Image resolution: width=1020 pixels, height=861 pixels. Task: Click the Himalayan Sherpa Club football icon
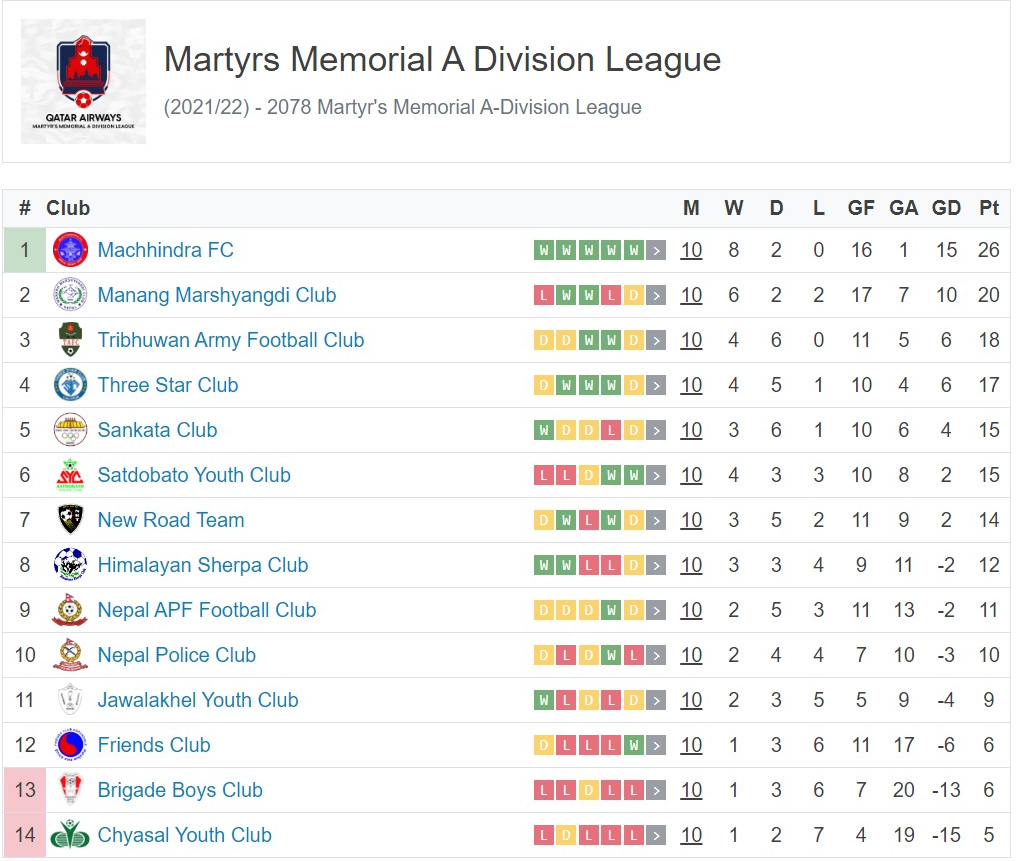point(70,565)
